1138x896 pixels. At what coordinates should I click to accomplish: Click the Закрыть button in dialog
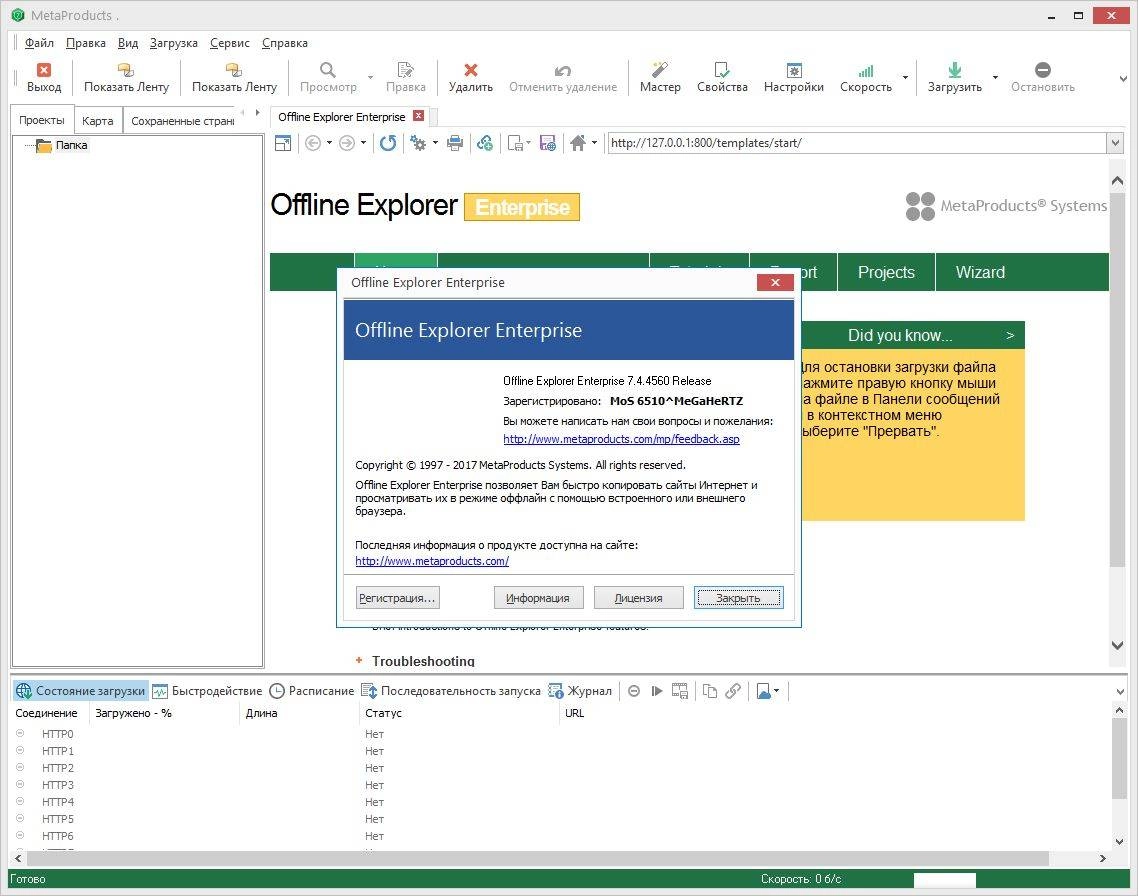coord(738,598)
